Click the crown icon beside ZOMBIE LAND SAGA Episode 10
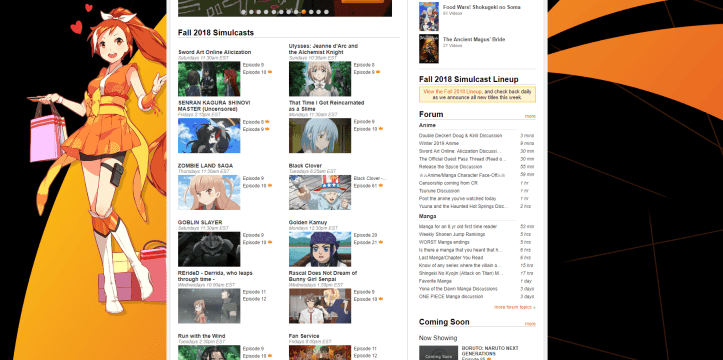The width and height of the screenshot is (723, 360). pyautogui.click(x=270, y=186)
